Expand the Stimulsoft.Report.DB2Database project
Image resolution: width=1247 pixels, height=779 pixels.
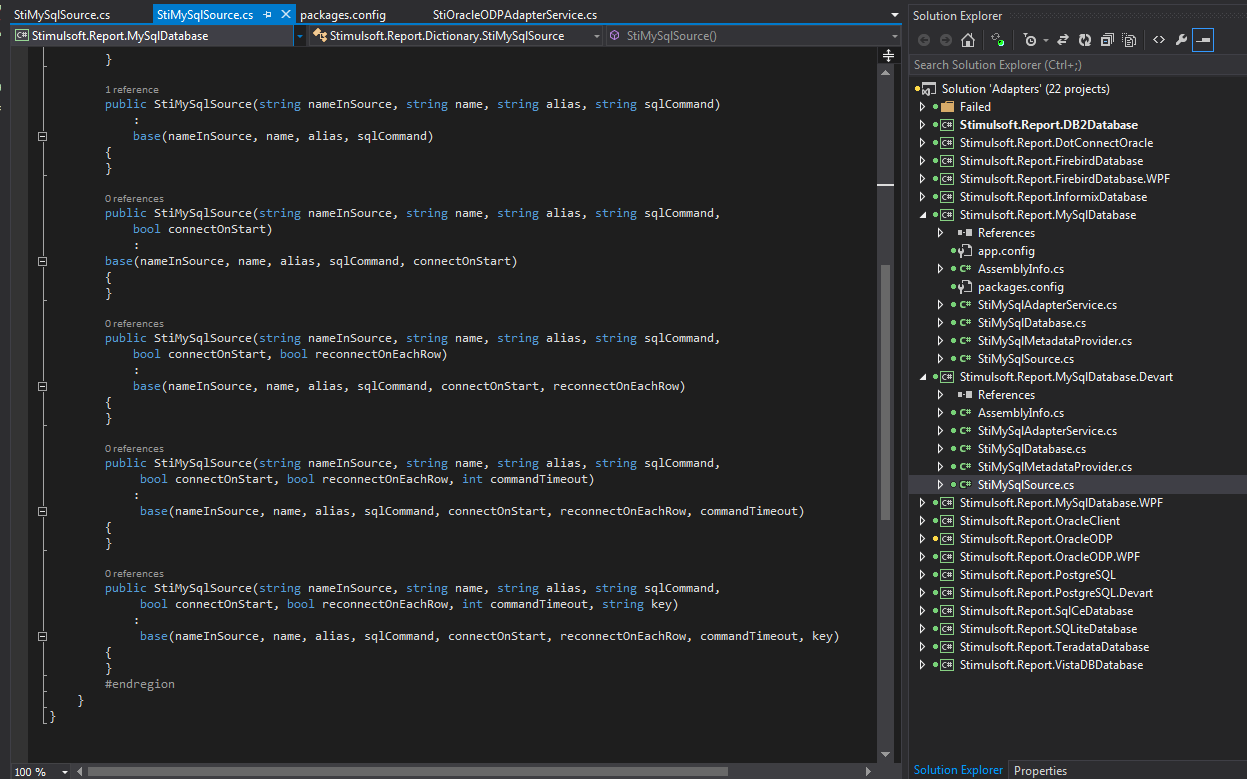pyautogui.click(x=922, y=125)
